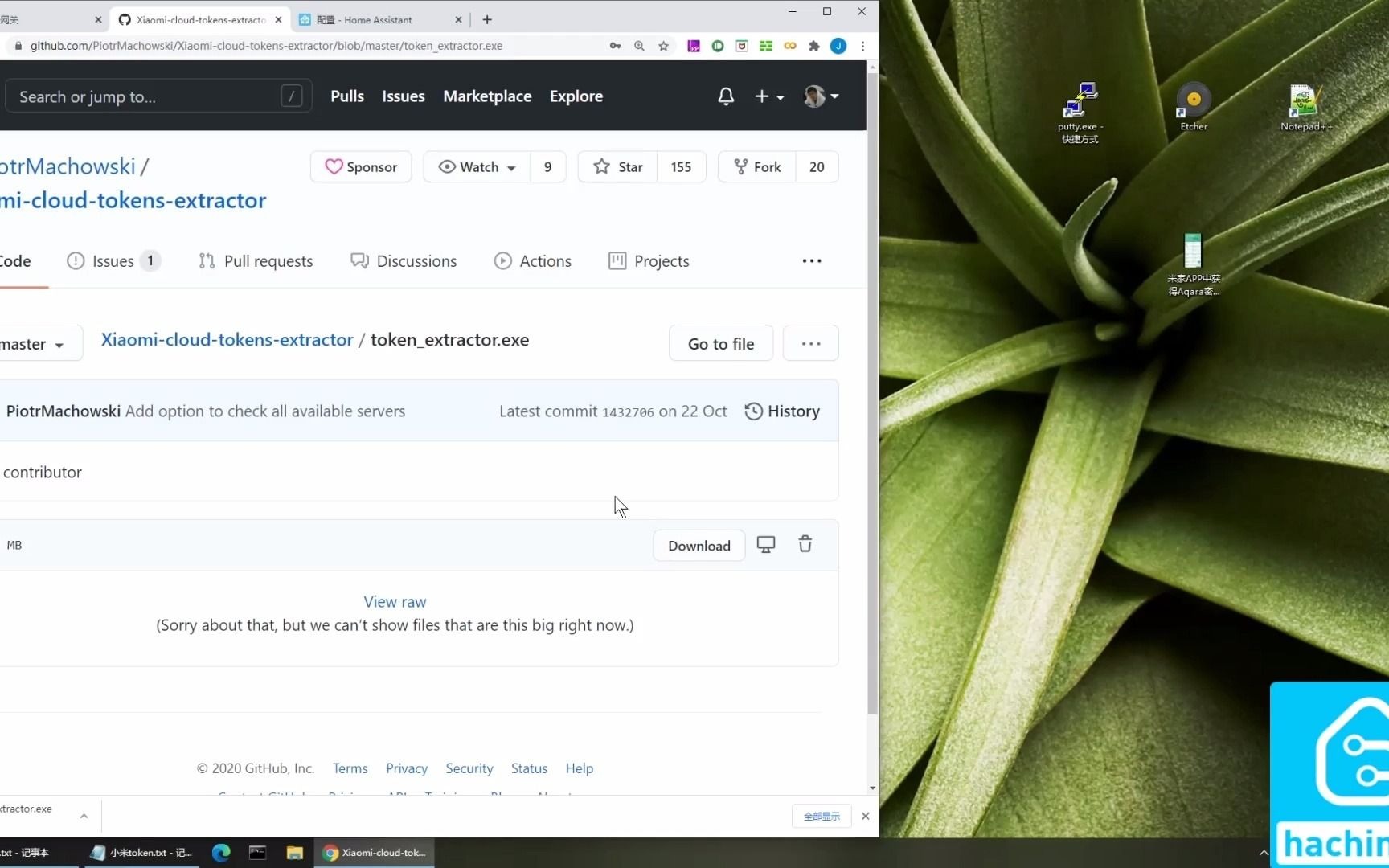Open Chrome extensions puzzle icon
Image resolution: width=1389 pixels, height=868 pixels.
click(x=814, y=46)
